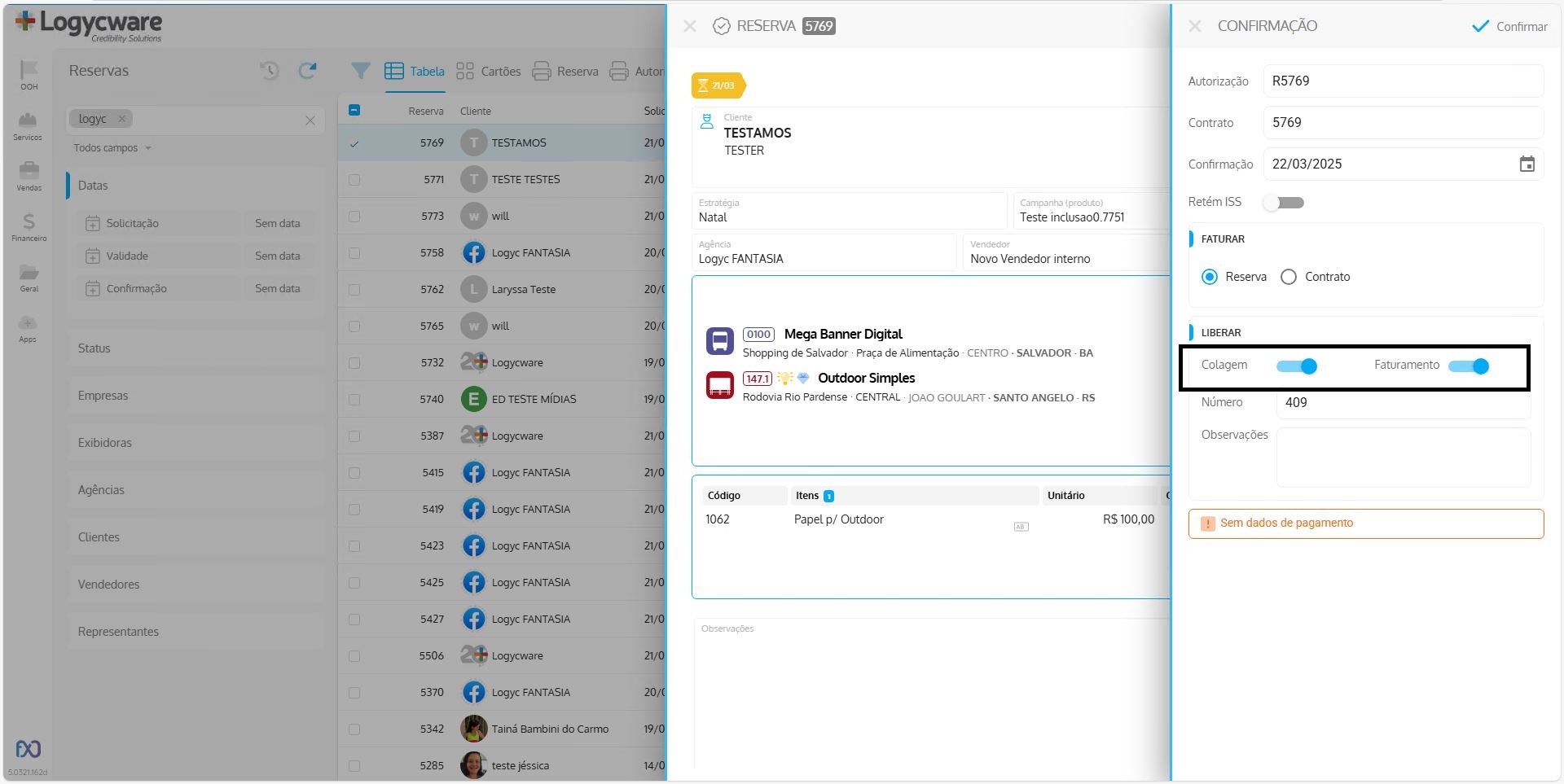Click the history clock icon
Screen dimensions: 1564x784
270,71
